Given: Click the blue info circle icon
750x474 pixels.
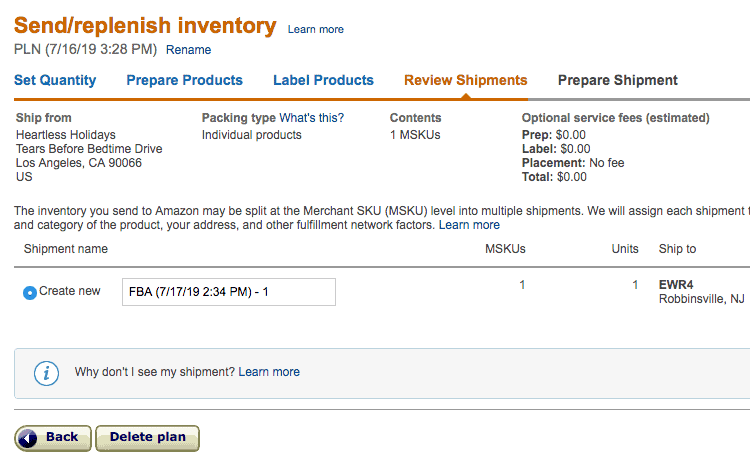Looking at the screenshot, I should pos(46,373).
